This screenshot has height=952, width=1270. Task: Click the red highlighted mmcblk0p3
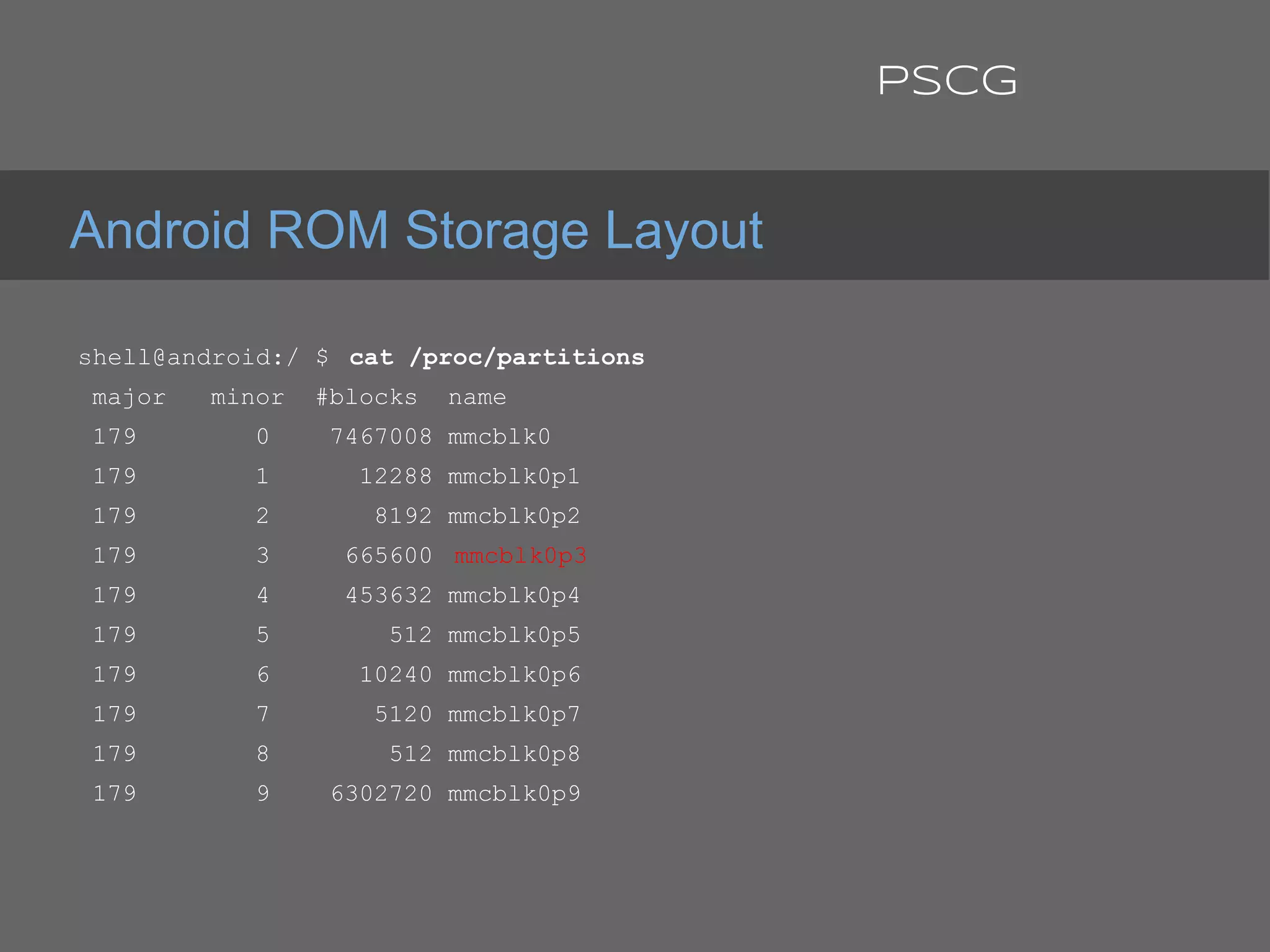[520, 557]
